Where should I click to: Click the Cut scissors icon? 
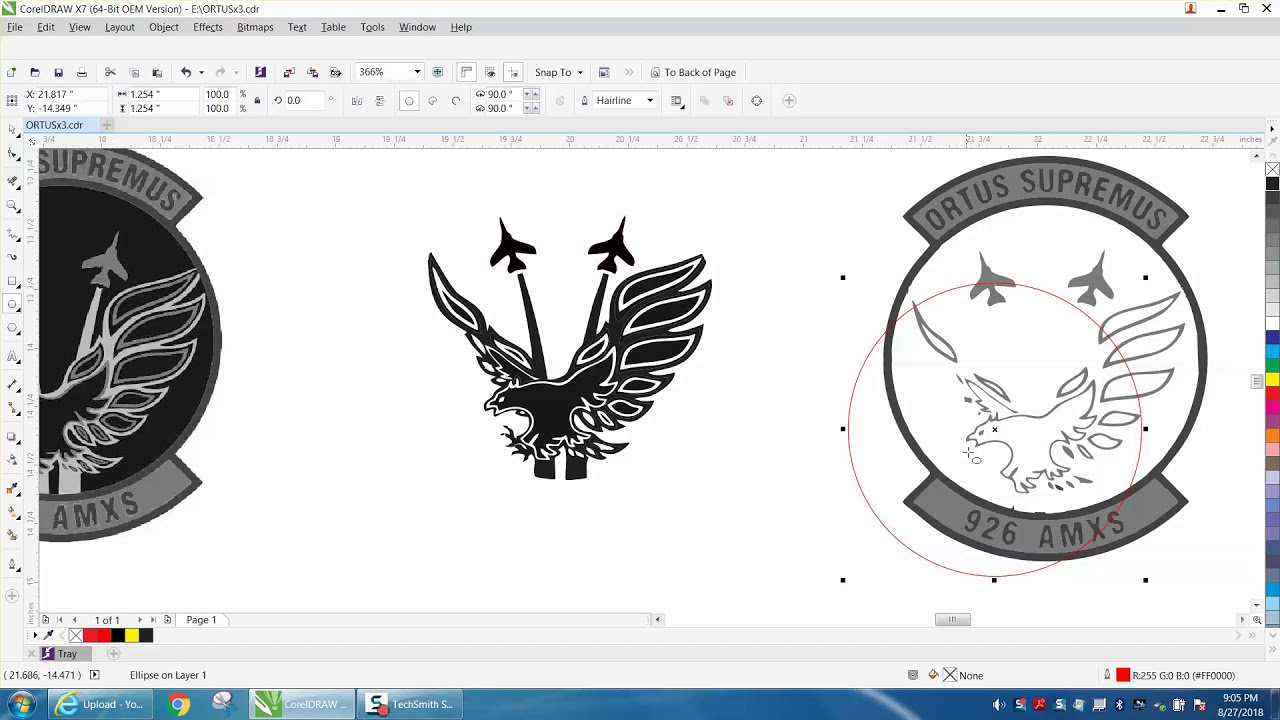[110, 72]
